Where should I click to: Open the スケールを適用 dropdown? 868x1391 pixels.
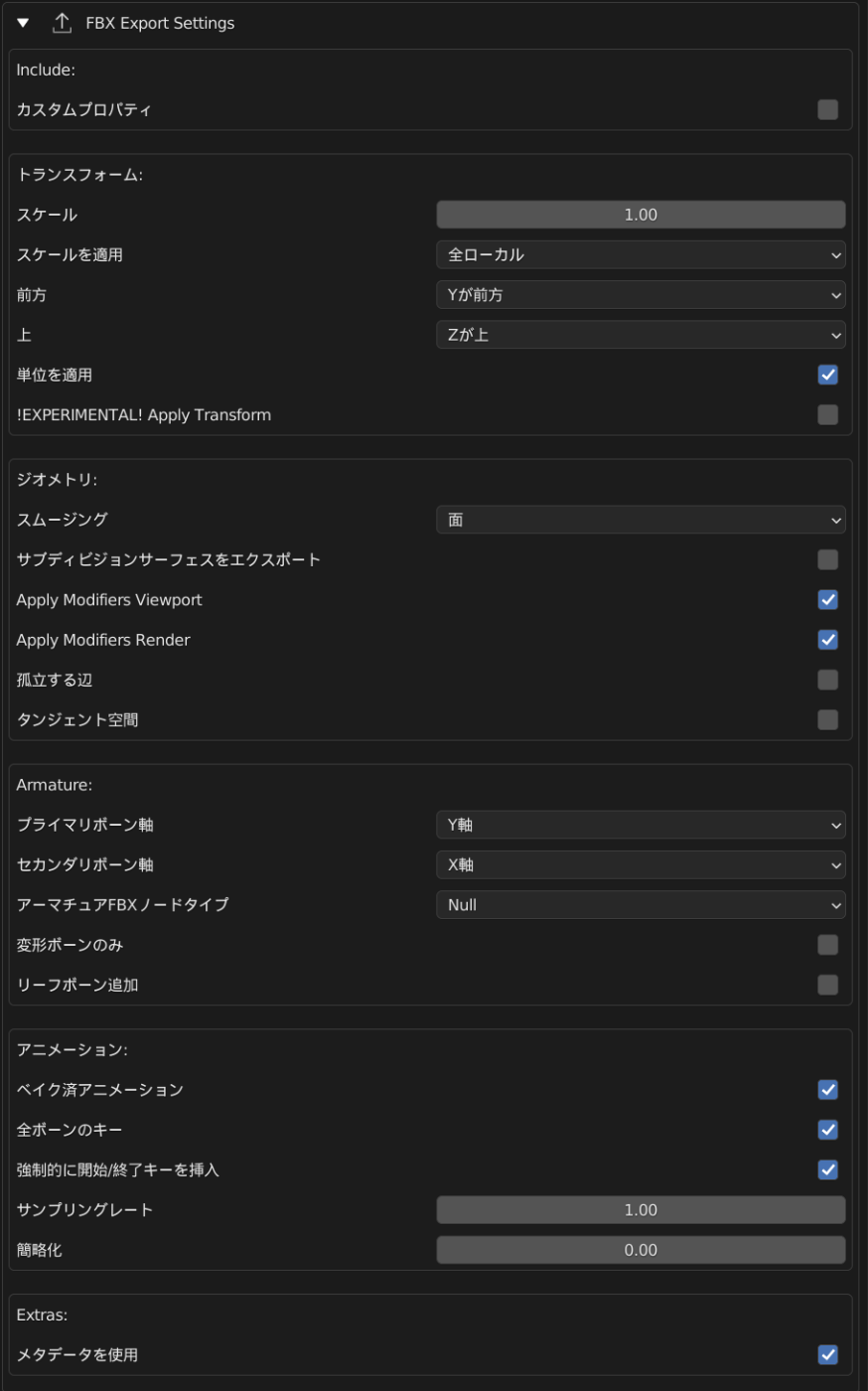[641, 254]
